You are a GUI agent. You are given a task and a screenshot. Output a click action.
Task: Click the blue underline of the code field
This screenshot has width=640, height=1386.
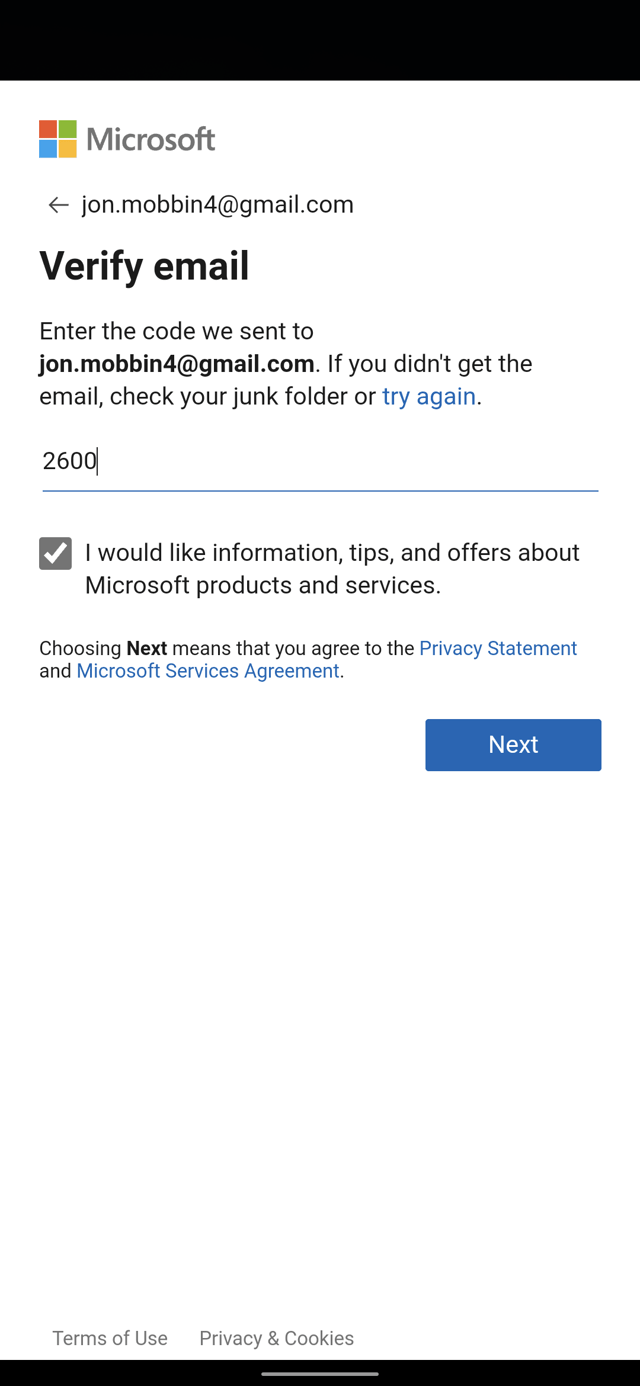320,491
